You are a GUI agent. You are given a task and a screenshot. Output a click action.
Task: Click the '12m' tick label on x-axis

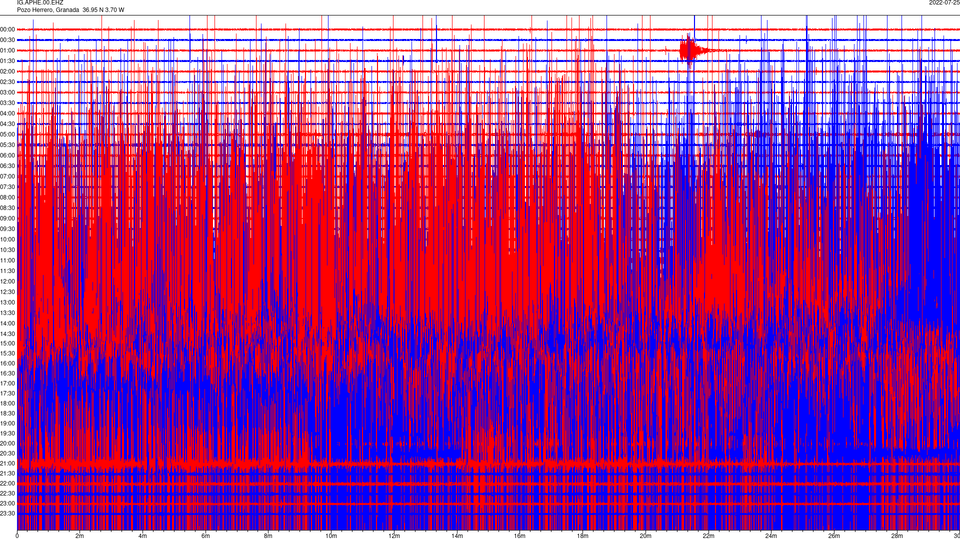click(x=394, y=536)
